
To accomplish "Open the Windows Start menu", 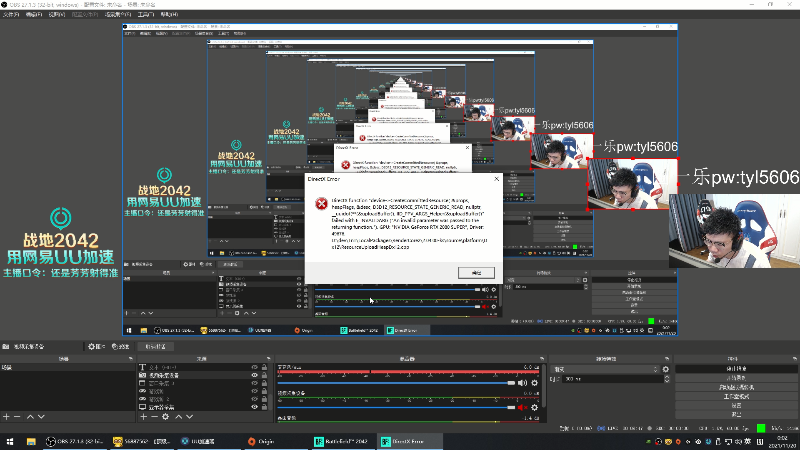I will point(10,441).
